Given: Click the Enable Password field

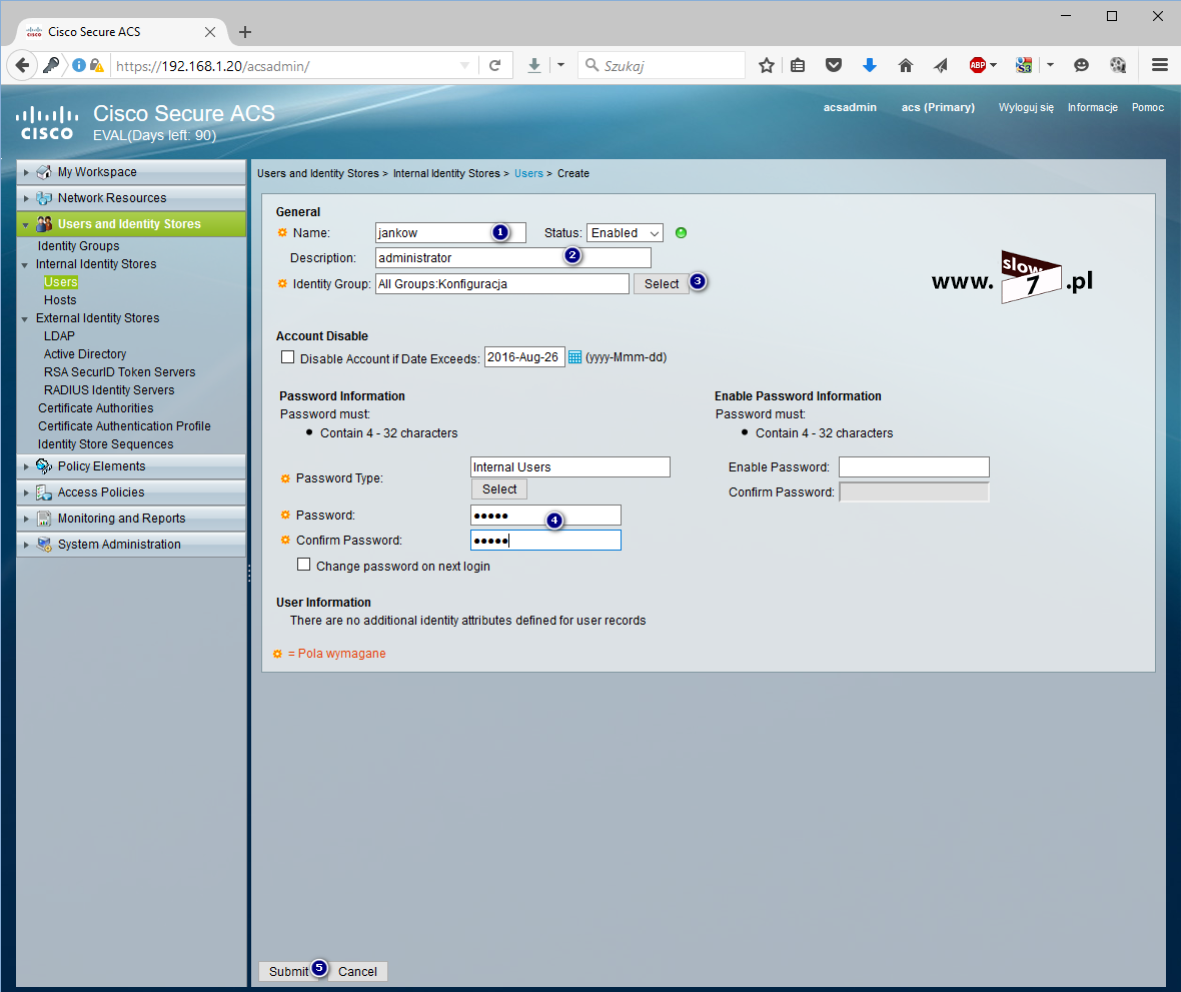Looking at the screenshot, I should point(914,467).
